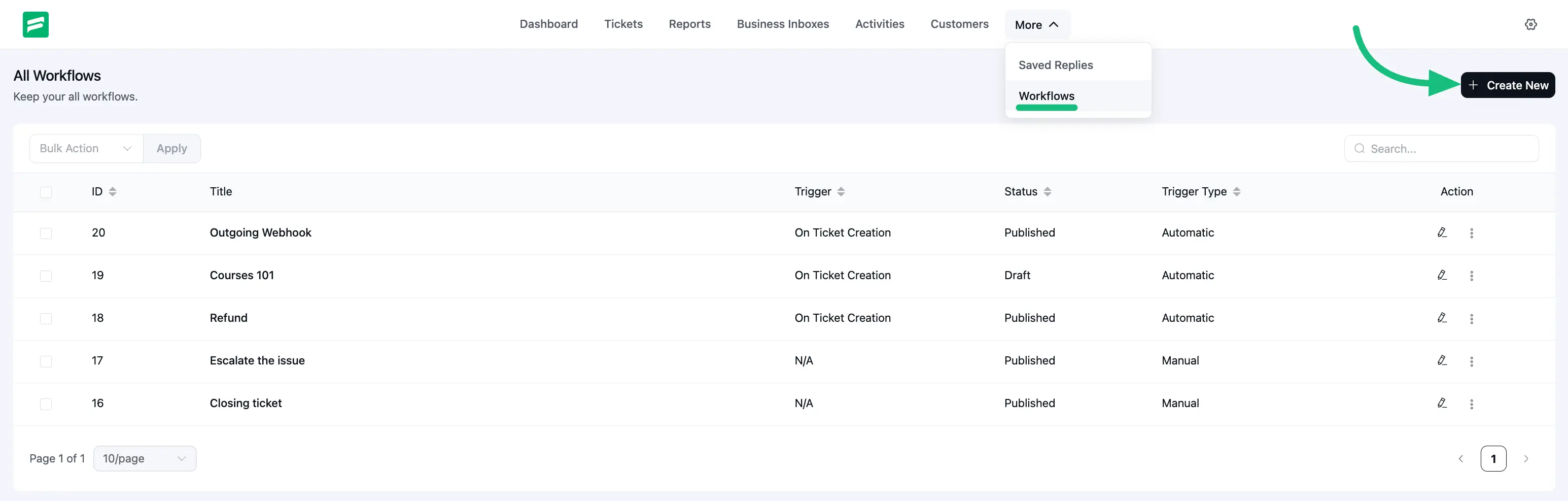Choose Saved Replies in the More menu
Image resolution: width=1568 pixels, height=501 pixels.
coord(1056,64)
